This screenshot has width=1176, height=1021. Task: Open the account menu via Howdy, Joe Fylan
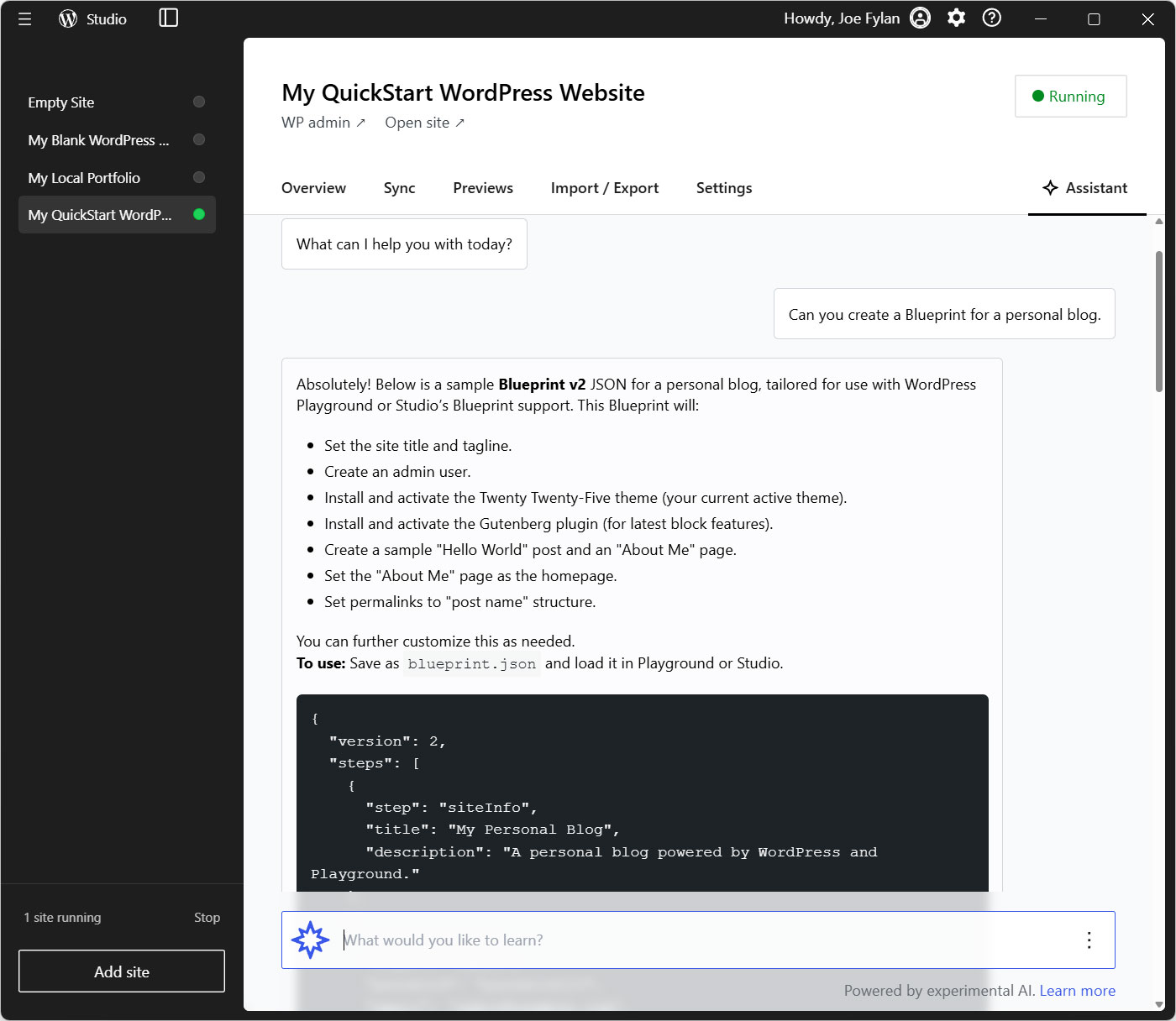point(840,18)
